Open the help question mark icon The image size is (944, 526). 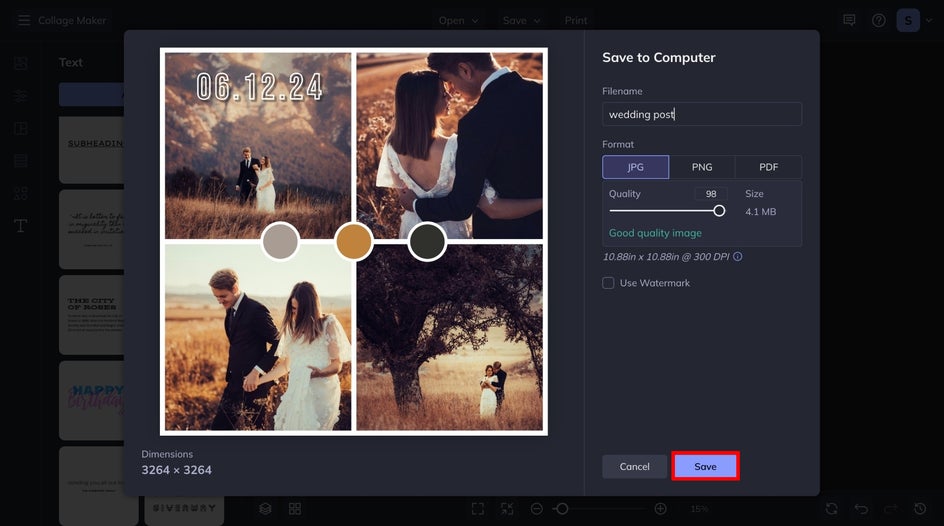tap(878, 20)
